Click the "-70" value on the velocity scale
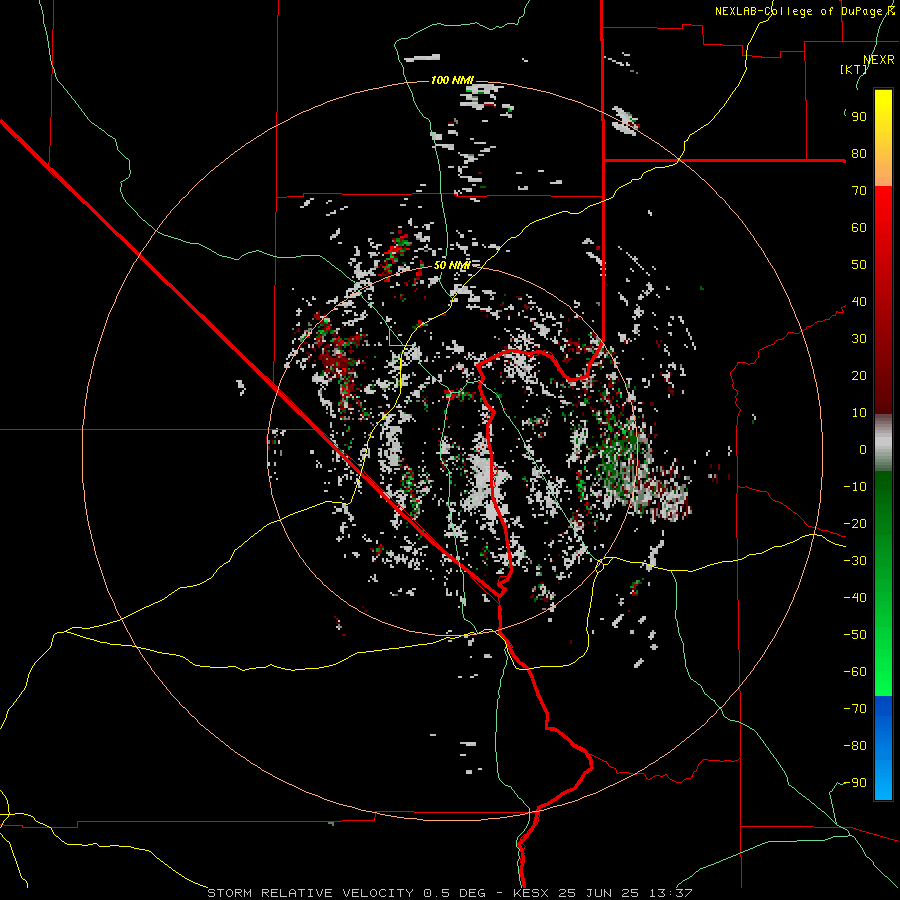The width and height of the screenshot is (900, 900). [855, 709]
